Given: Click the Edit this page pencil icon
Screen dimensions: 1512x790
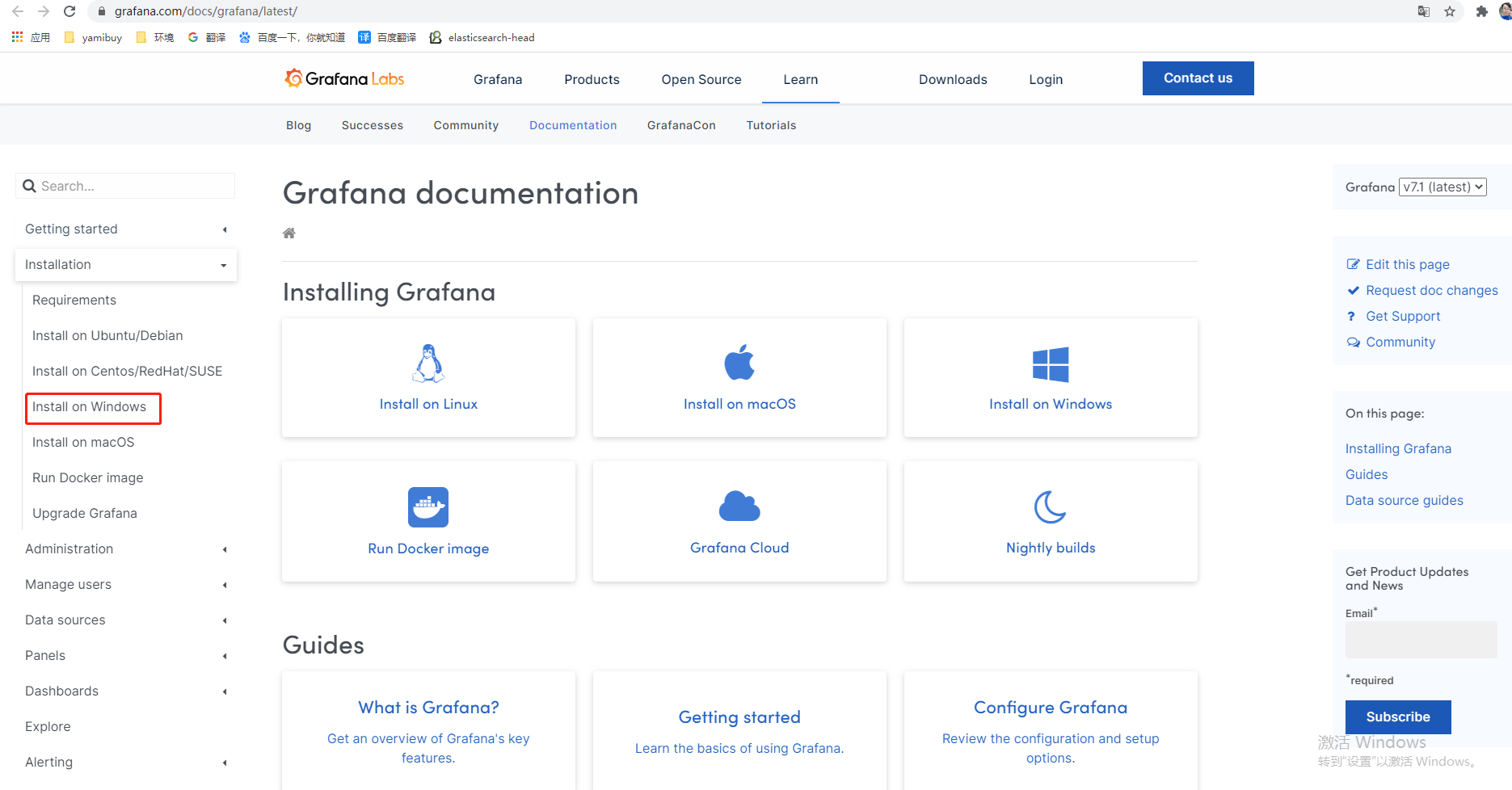Looking at the screenshot, I should click(x=1354, y=264).
